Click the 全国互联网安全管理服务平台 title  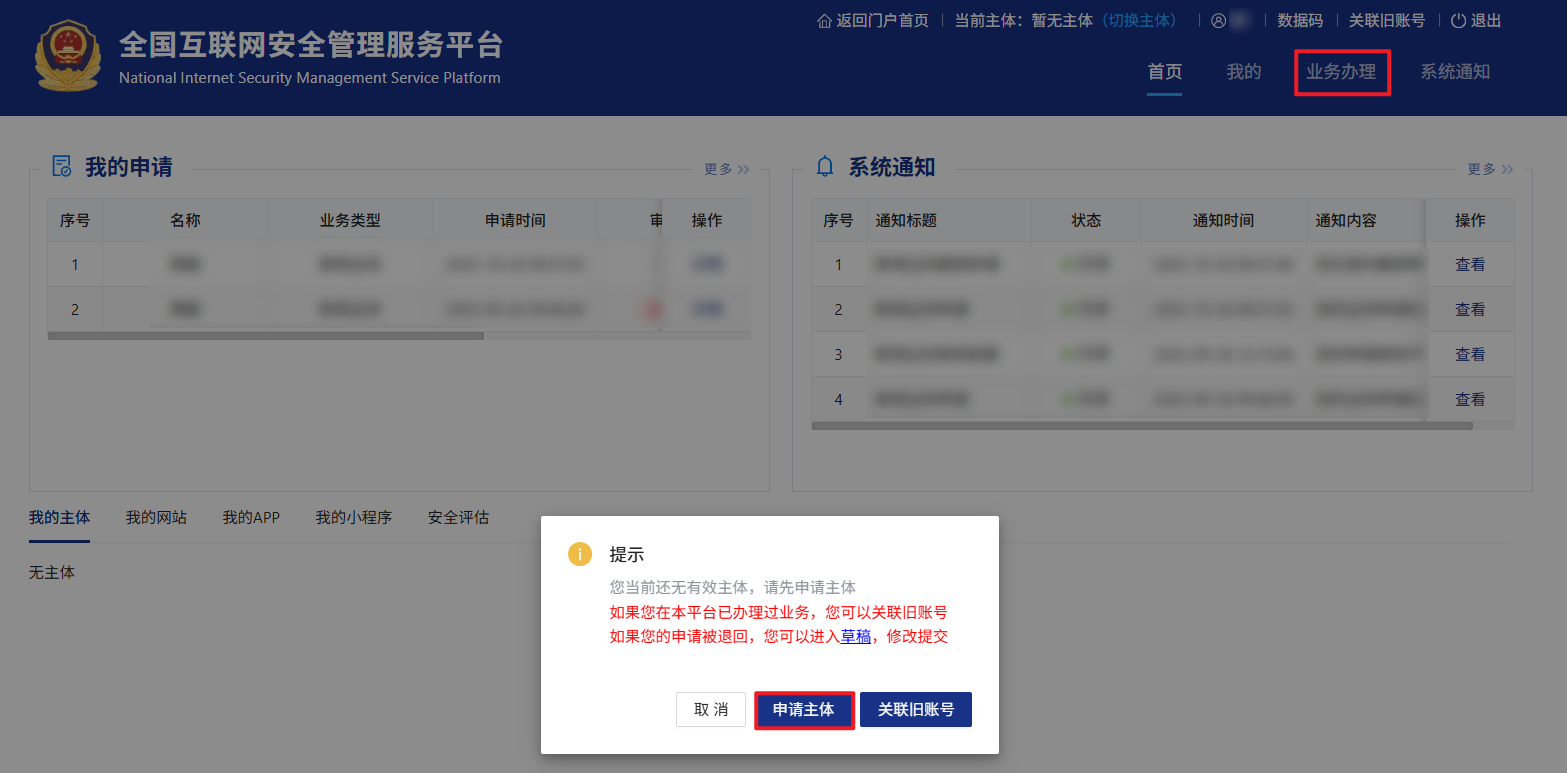click(311, 44)
